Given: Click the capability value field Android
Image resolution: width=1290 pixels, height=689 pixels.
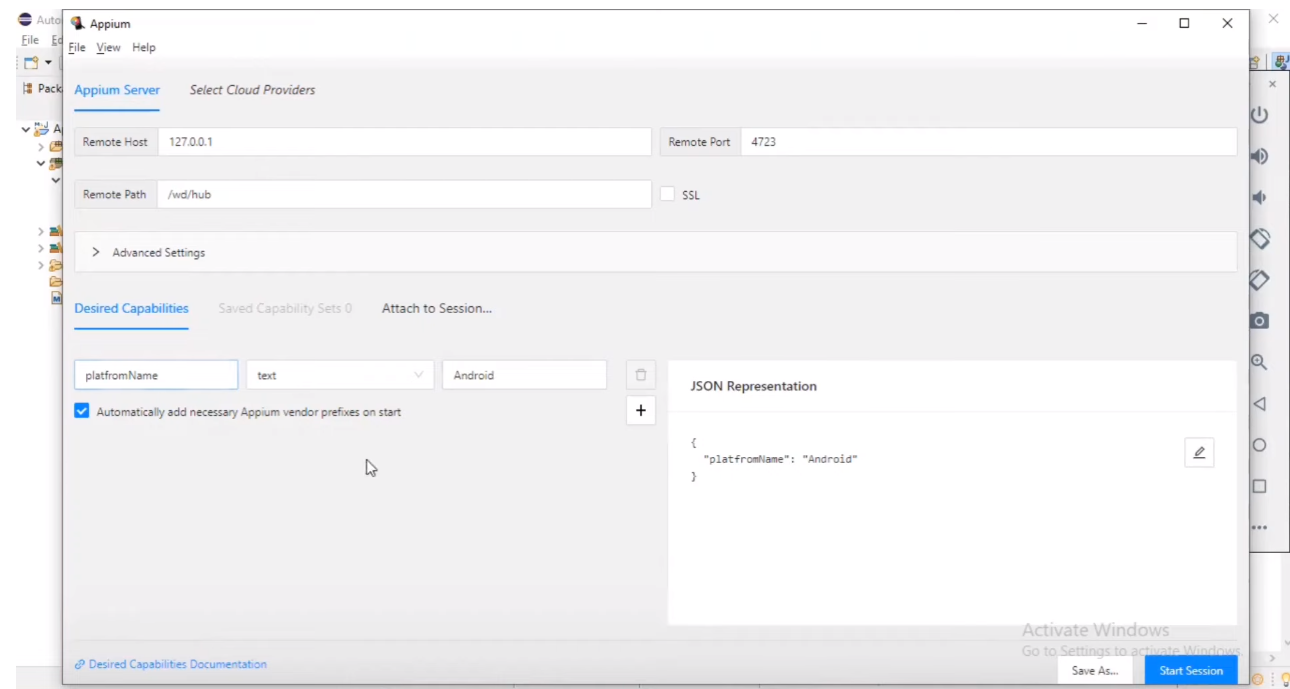Looking at the screenshot, I should click(524, 376).
